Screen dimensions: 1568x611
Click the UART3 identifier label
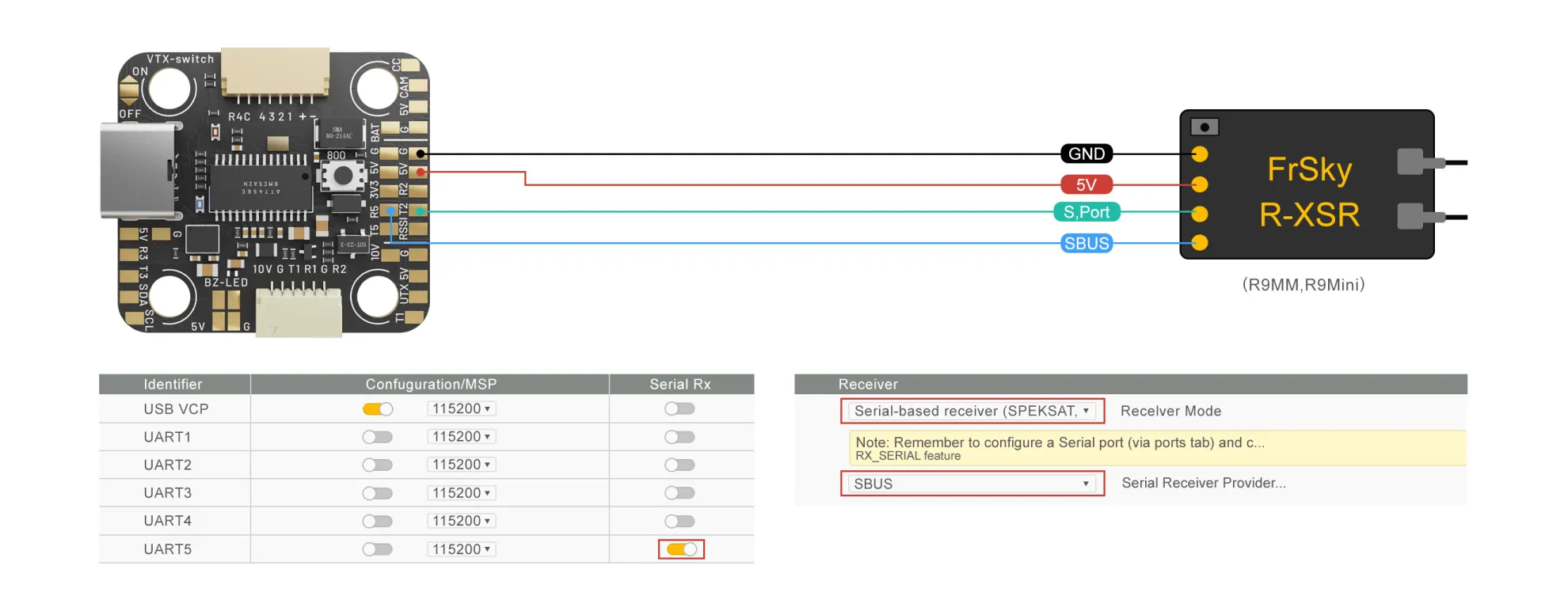167,493
